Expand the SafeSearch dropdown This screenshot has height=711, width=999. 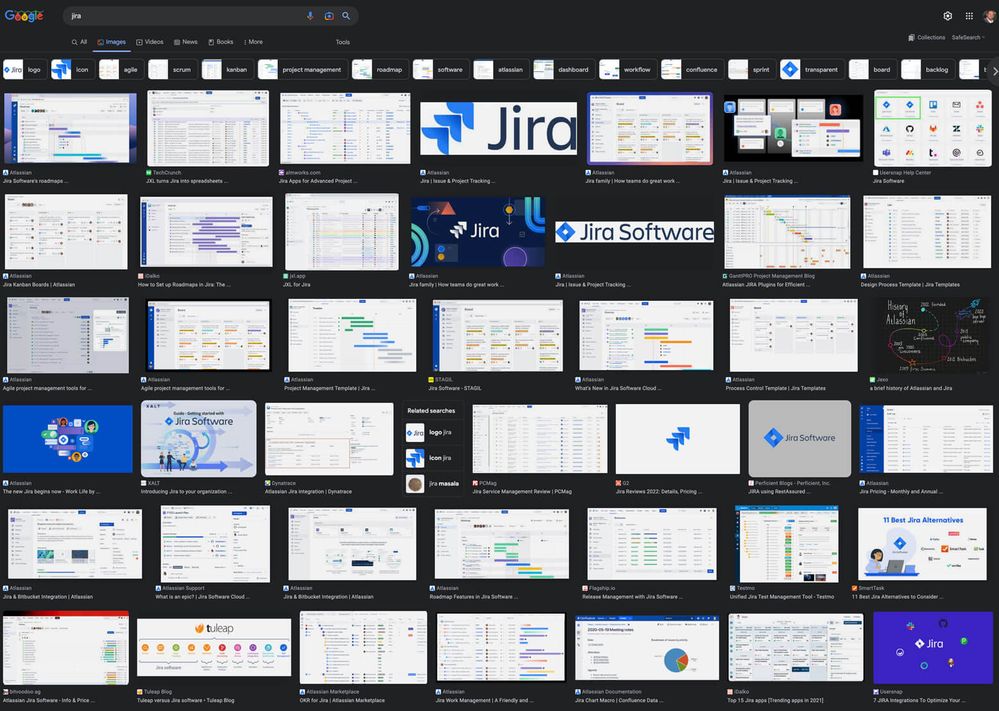pos(968,38)
